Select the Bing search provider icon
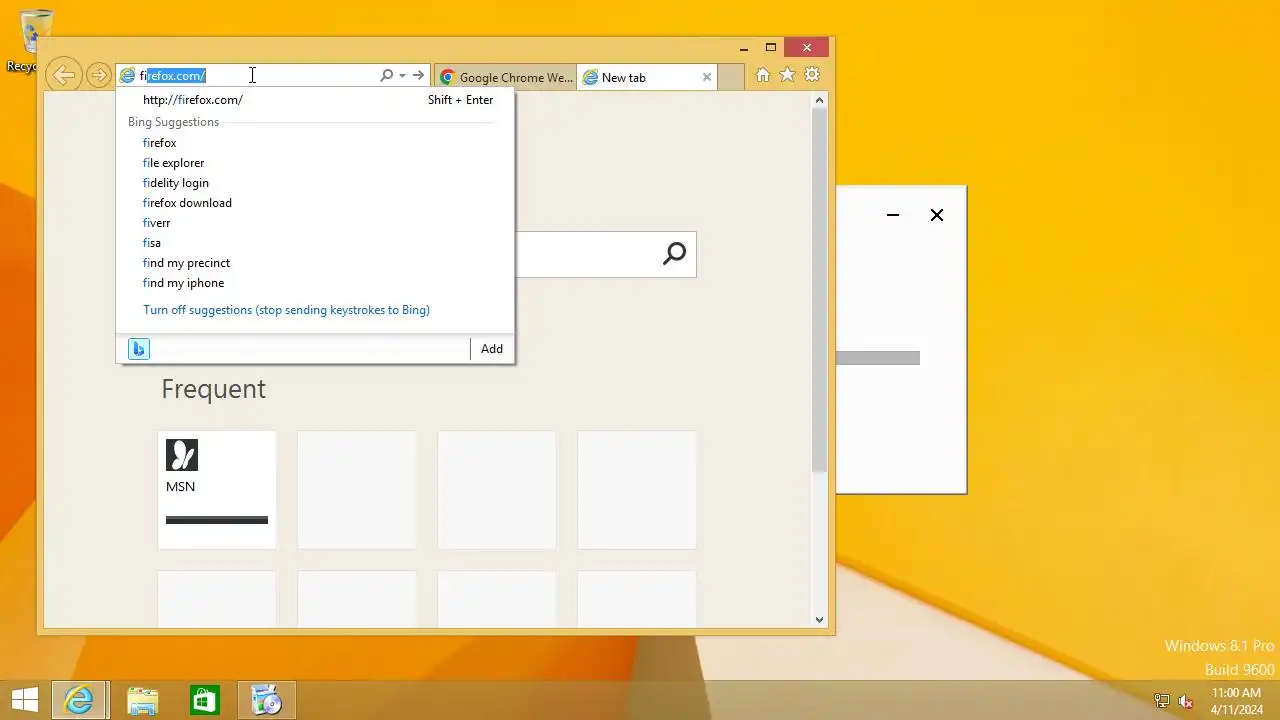 coord(139,349)
